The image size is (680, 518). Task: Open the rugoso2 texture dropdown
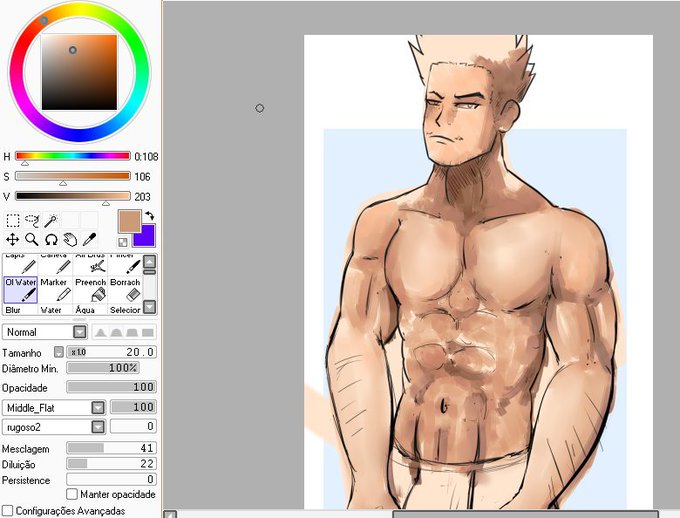pos(98,427)
